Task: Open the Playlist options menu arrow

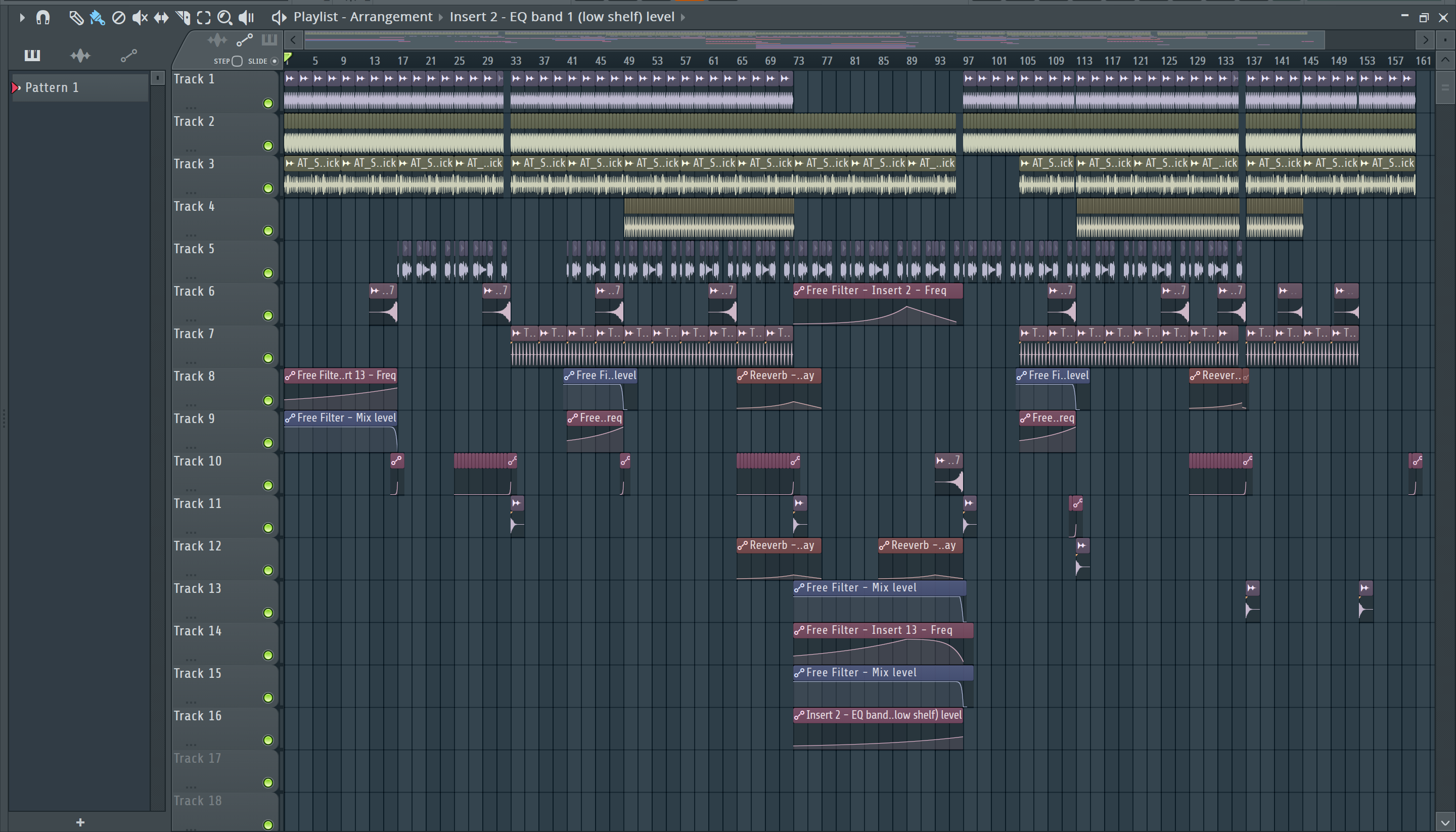Action: click(22, 17)
